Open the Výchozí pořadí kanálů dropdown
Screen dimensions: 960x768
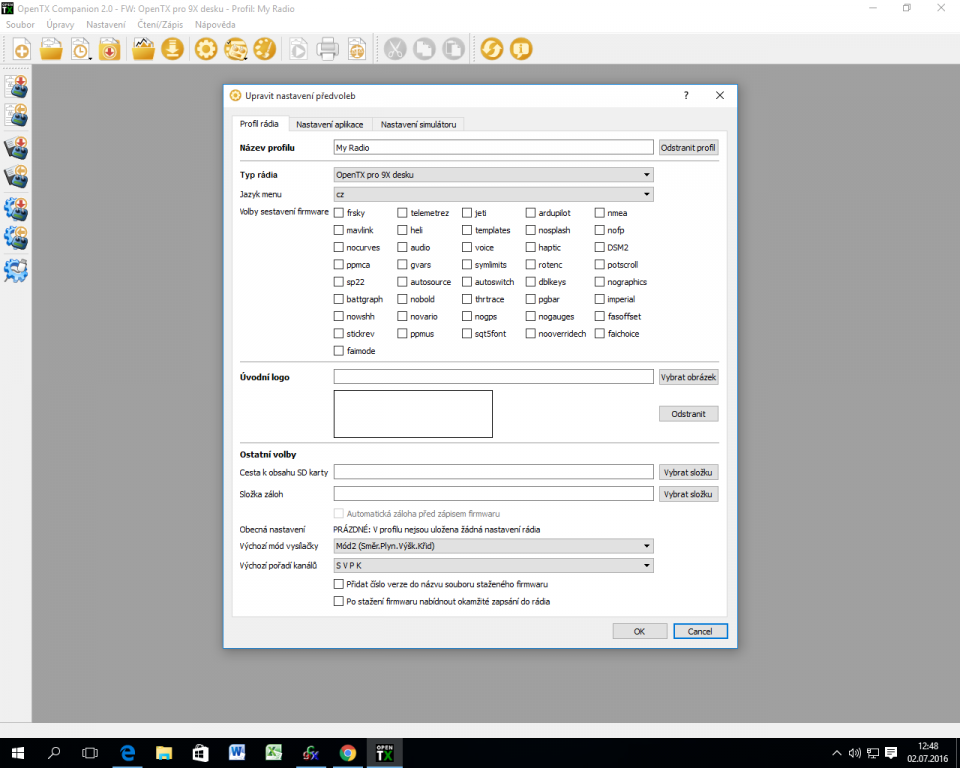coord(494,565)
